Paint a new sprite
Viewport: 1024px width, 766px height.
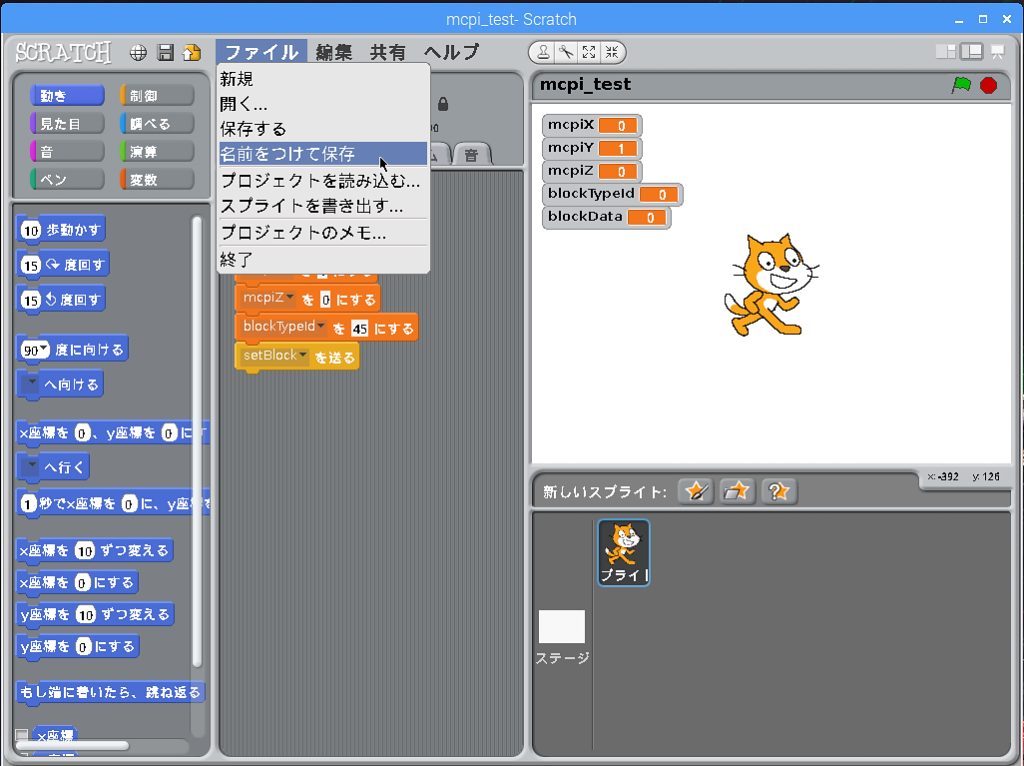[x=696, y=491]
